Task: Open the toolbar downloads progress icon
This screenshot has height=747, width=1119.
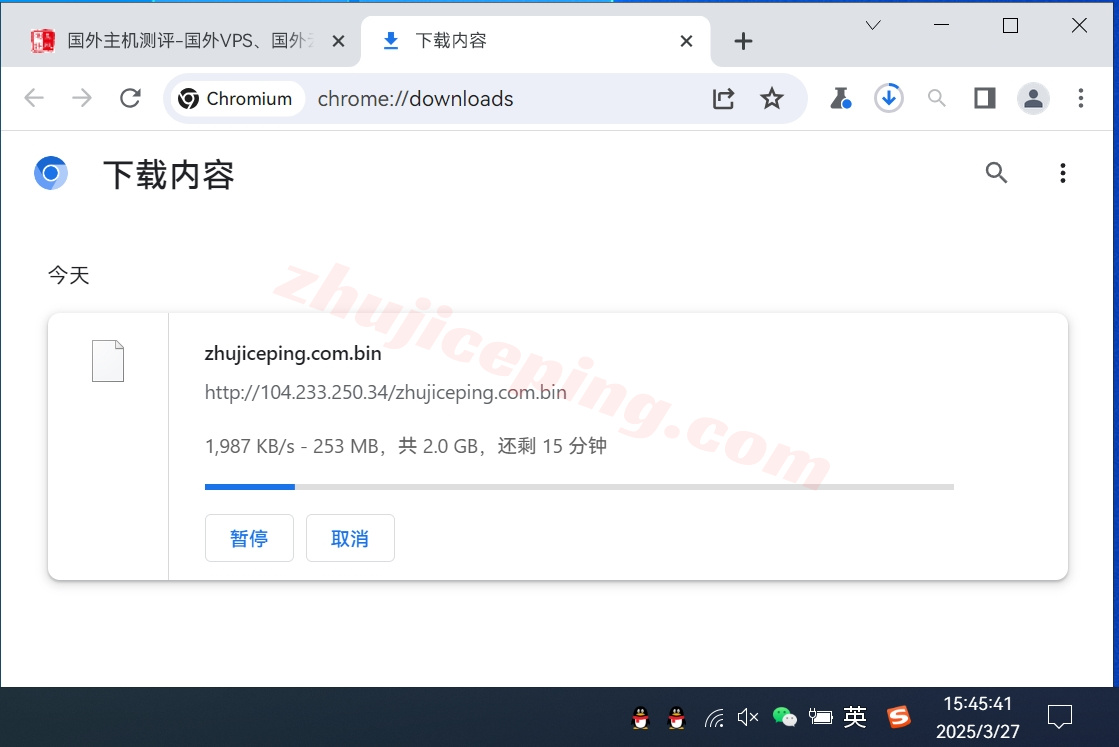Action: coord(888,98)
